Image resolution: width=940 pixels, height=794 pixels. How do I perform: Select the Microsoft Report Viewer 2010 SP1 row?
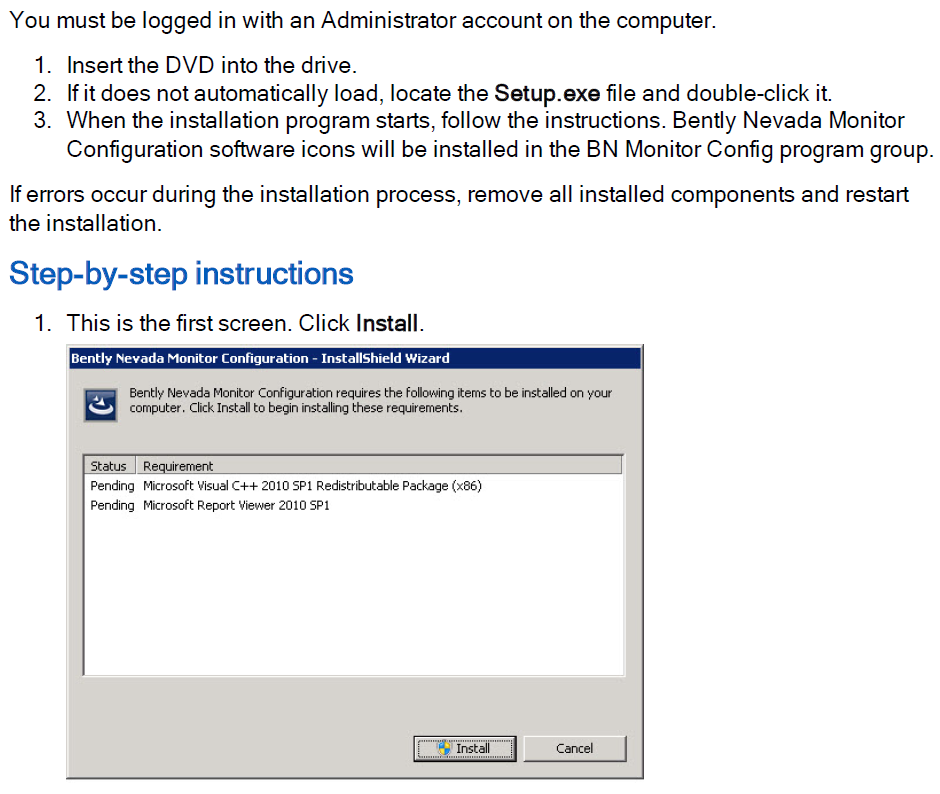pyautogui.click(x=353, y=506)
